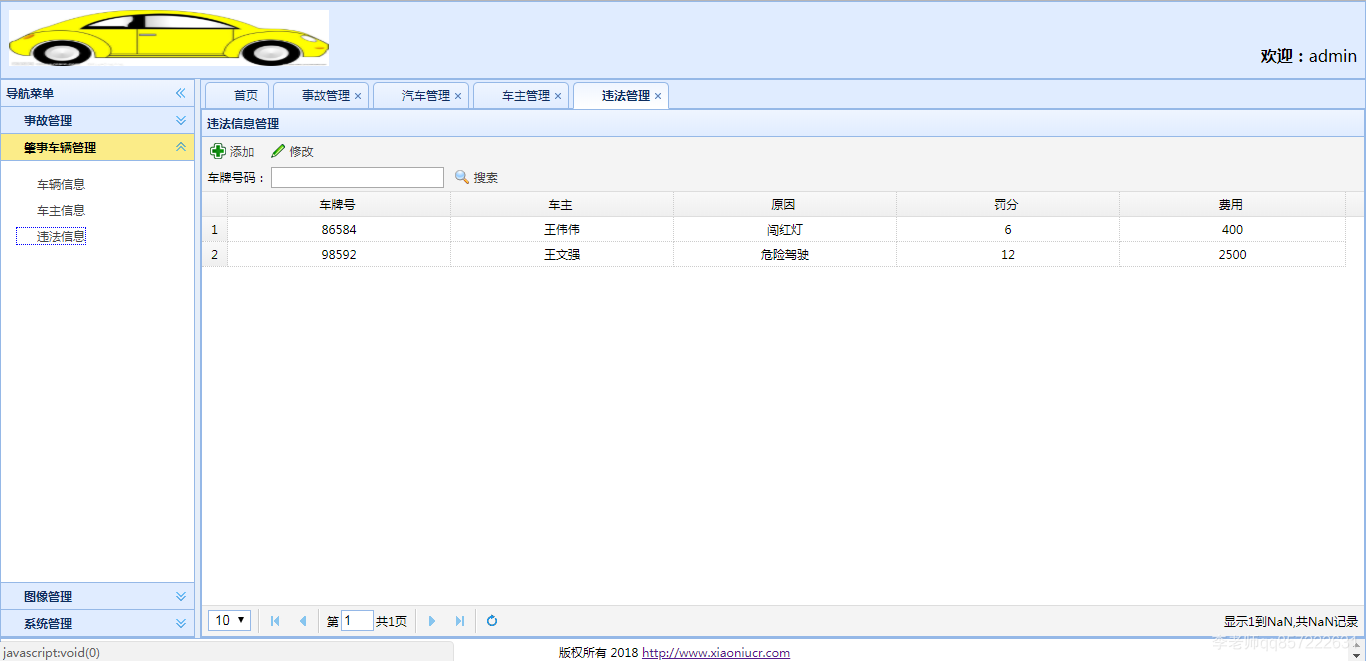The width and height of the screenshot is (1366, 661).
Task: Select 违法信息 in the sidebar
Action: point(61,236)
